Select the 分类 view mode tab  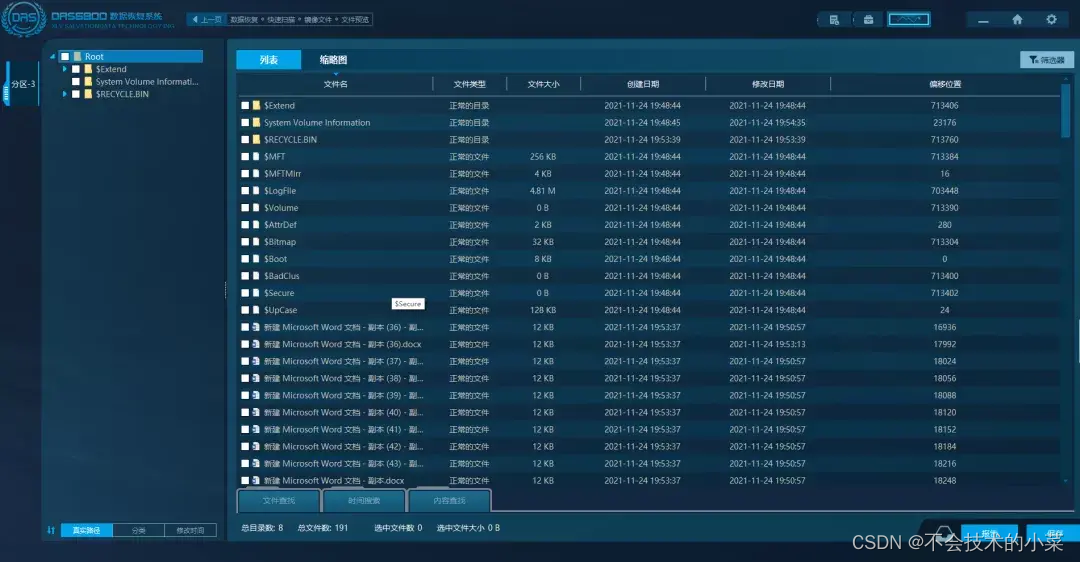click(x=138, y=530)
